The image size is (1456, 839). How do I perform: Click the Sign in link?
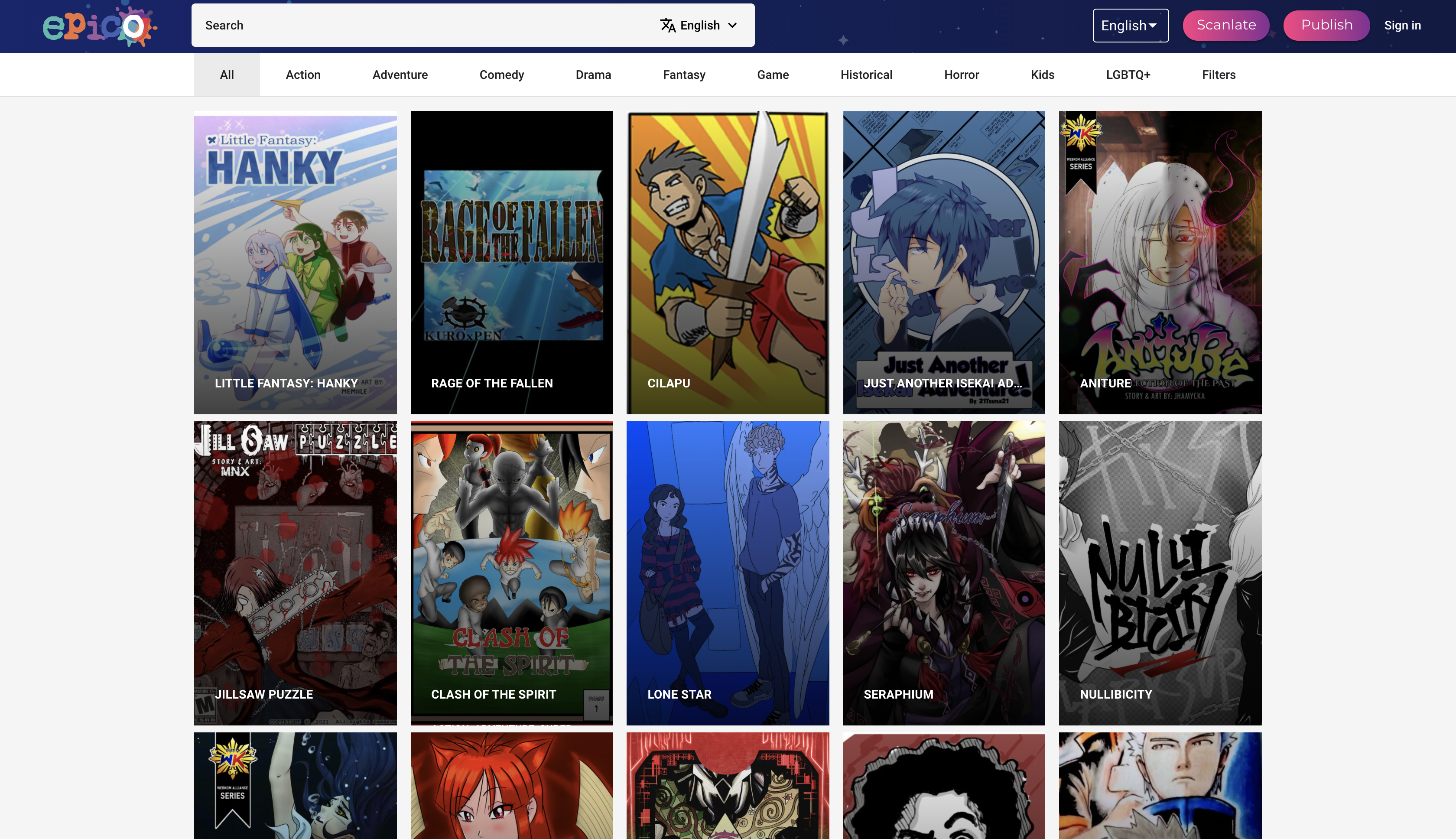point(1402,25)
